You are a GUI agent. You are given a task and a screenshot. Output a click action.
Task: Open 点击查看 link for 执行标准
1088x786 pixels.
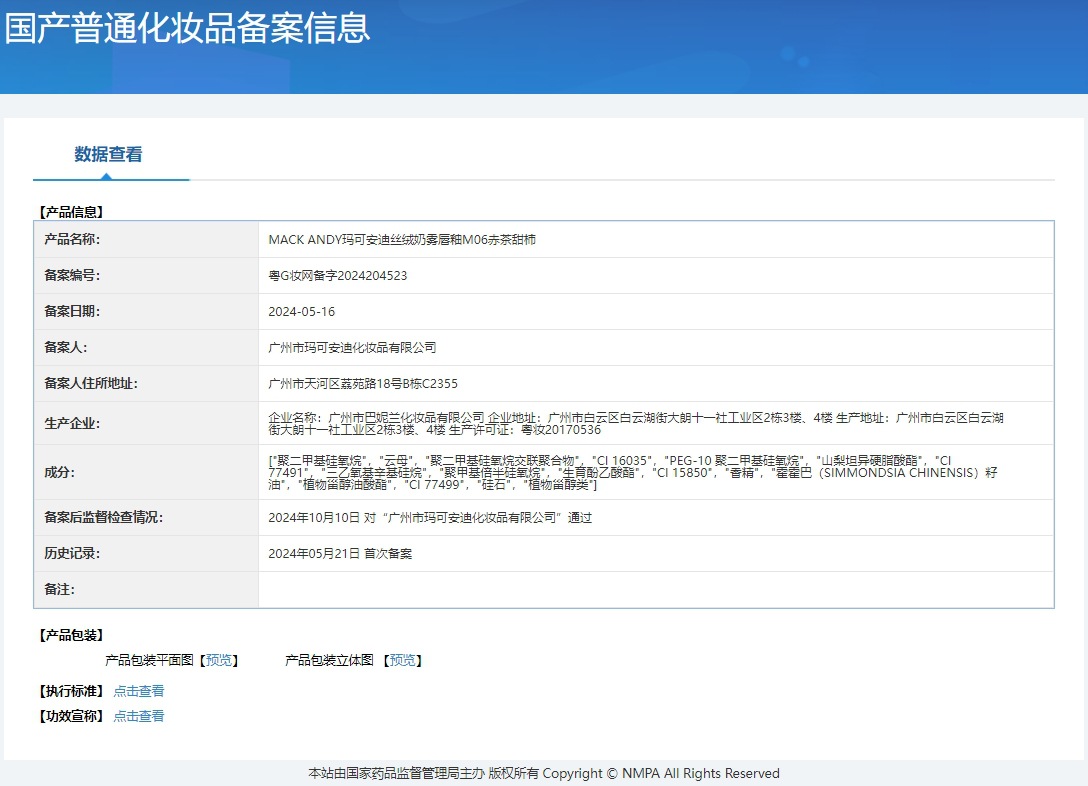(x=139, y=691)
